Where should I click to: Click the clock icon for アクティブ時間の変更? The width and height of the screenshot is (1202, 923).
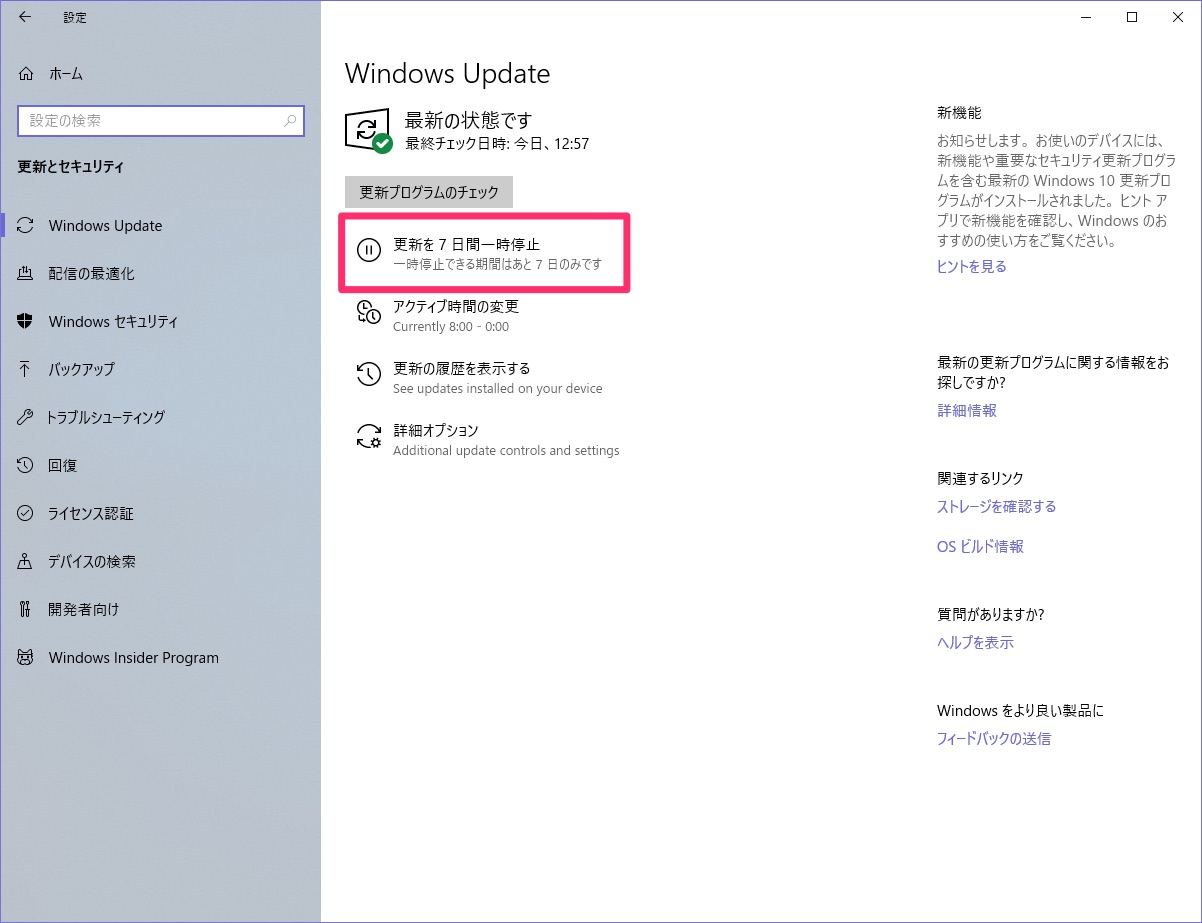coord(369,312)
